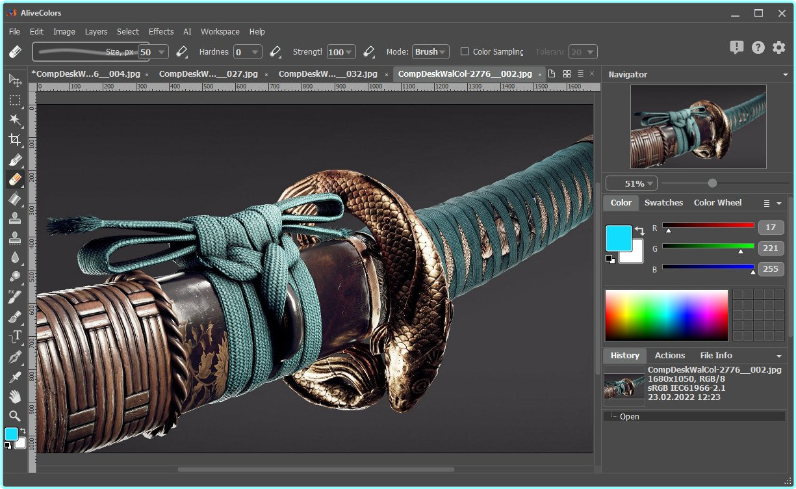Image resolution: width=796 pixels, height=489 pixels.
Task: Expand the 51% zoom level dropdown
Action: coord(634,183)
